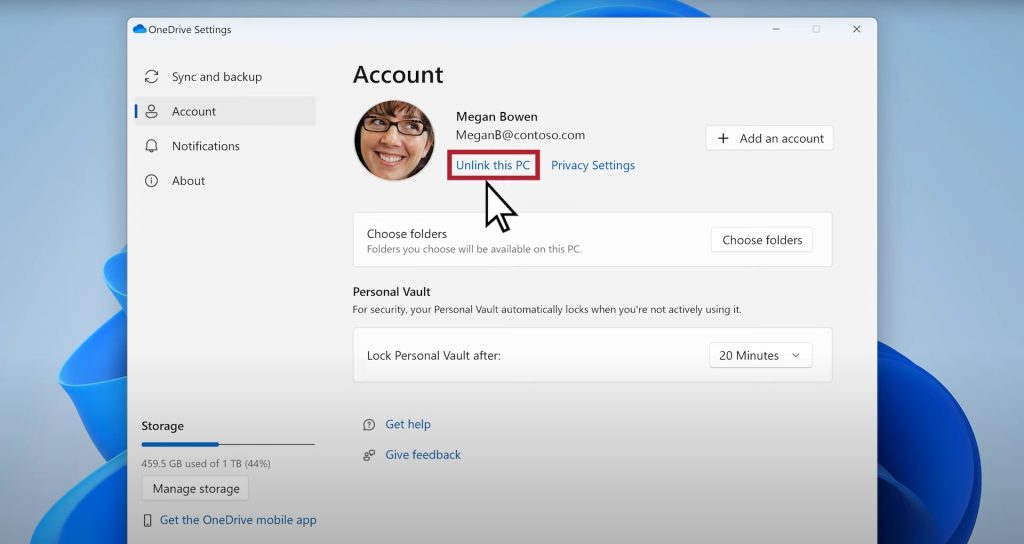Select the Notifications bell icon

[152, 146]
